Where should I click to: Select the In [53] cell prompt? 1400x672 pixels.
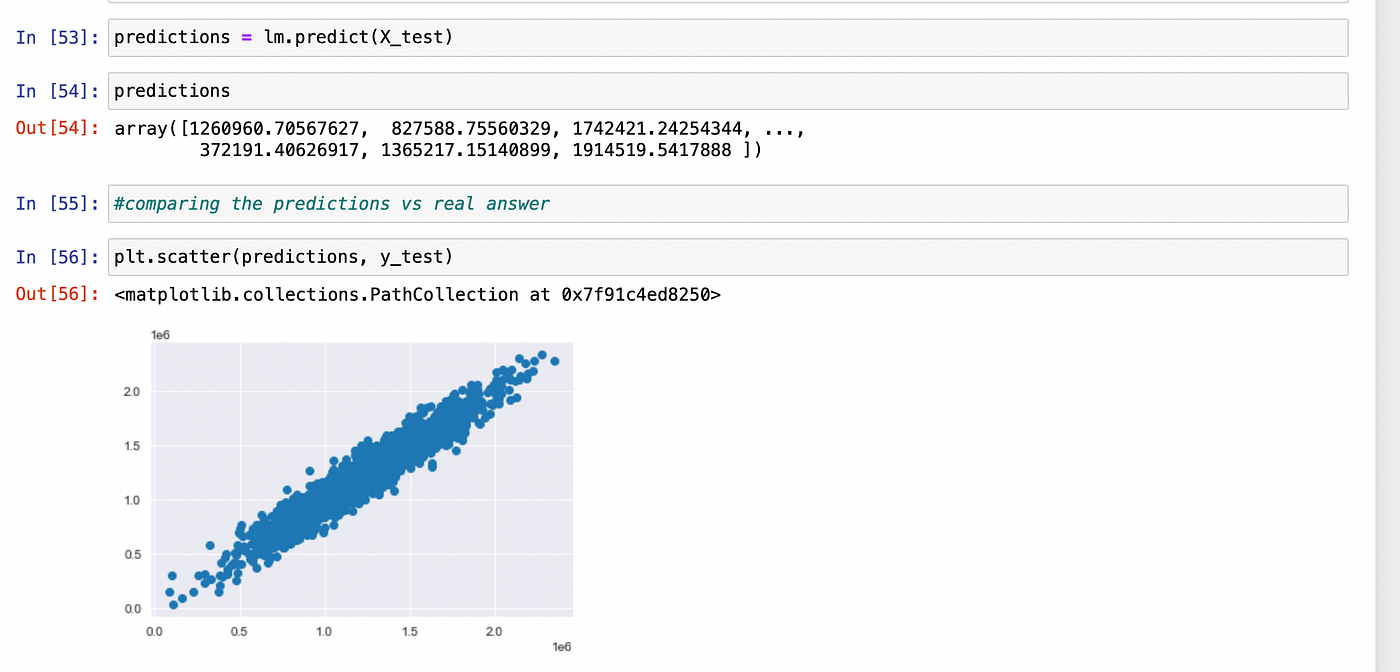[55, 37]
